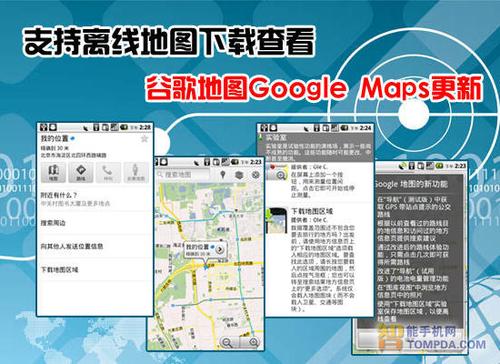This screenshot has width=500, height=364.
Task: Tap the 实验室 header in Labs screen
Action: point(276,137)
